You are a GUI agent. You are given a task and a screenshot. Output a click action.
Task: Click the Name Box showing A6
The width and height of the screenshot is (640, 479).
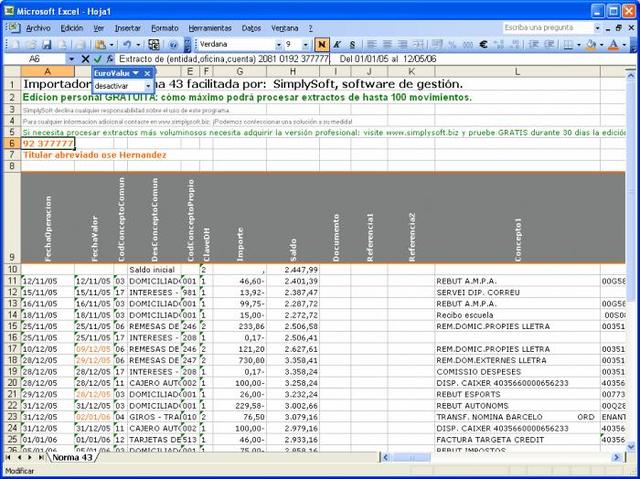(x=35, y=59)
